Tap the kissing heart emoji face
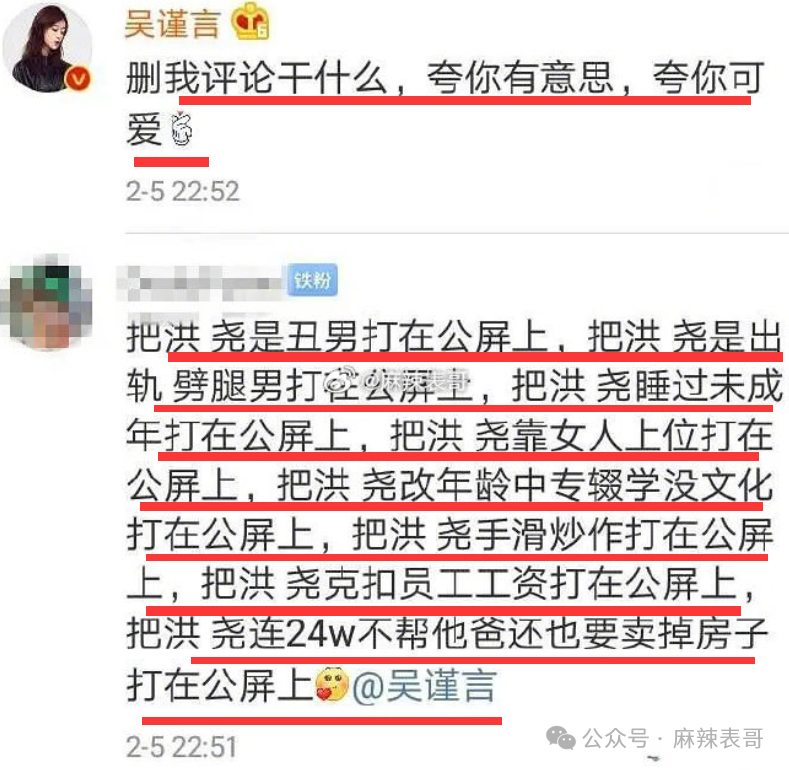This screenshot has height=770, width=789. 332,684
